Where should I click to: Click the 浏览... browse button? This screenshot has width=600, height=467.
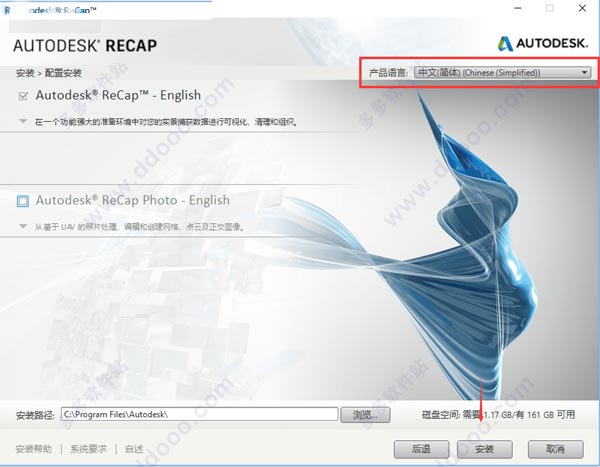[365, 415]
